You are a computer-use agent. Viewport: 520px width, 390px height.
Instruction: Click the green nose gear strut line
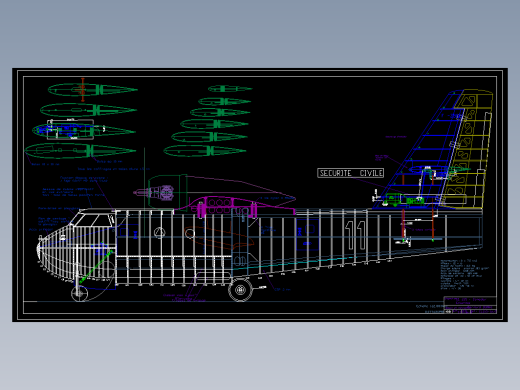95,267
